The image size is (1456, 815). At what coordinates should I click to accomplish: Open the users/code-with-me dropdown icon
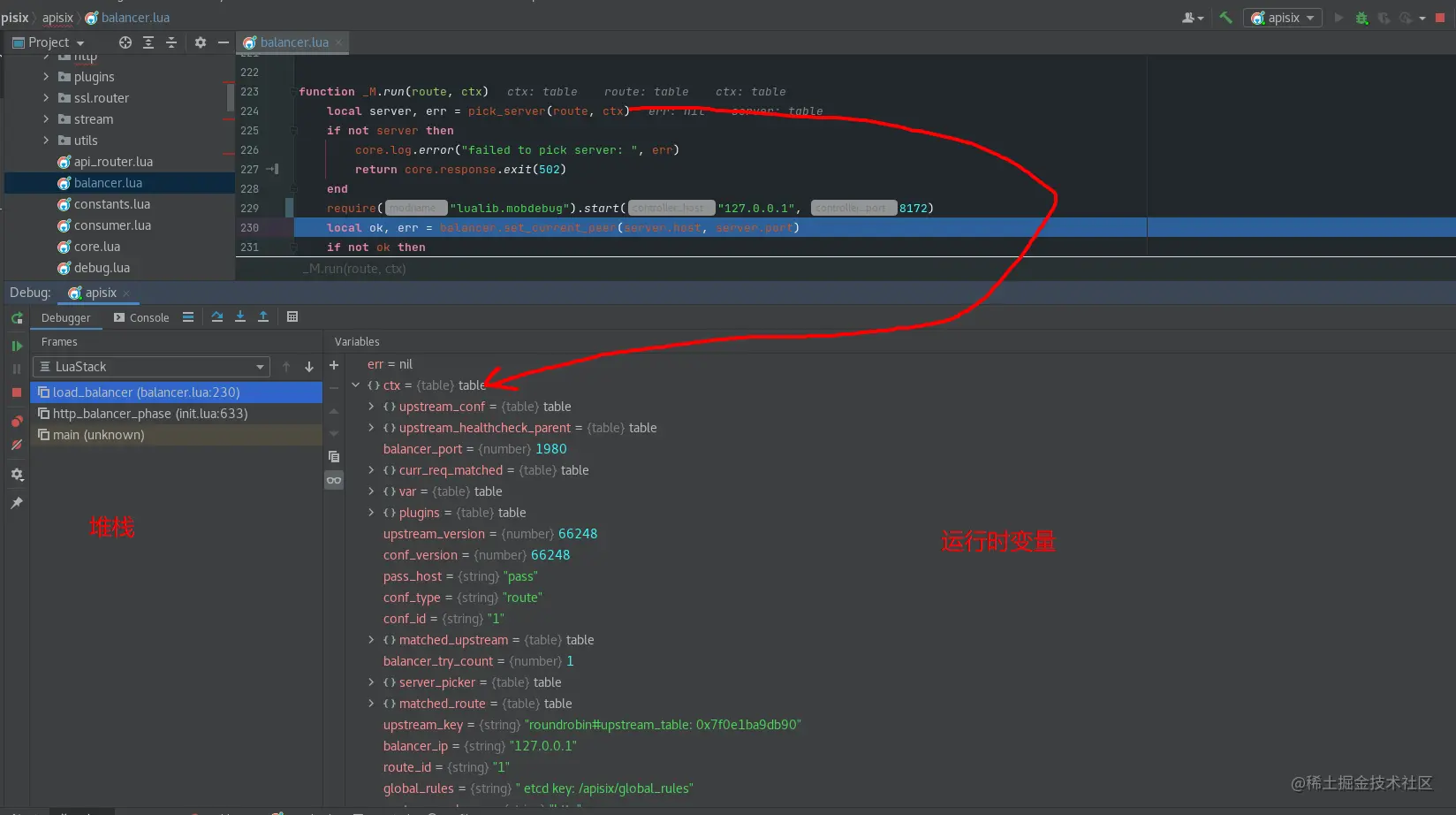coord(1193,18)
